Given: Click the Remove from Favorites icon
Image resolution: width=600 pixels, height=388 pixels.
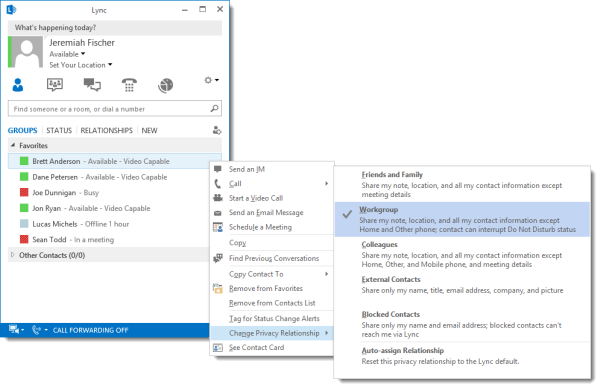Looking at the screenshot, I should pyautogui.click(x=218, y=289).
